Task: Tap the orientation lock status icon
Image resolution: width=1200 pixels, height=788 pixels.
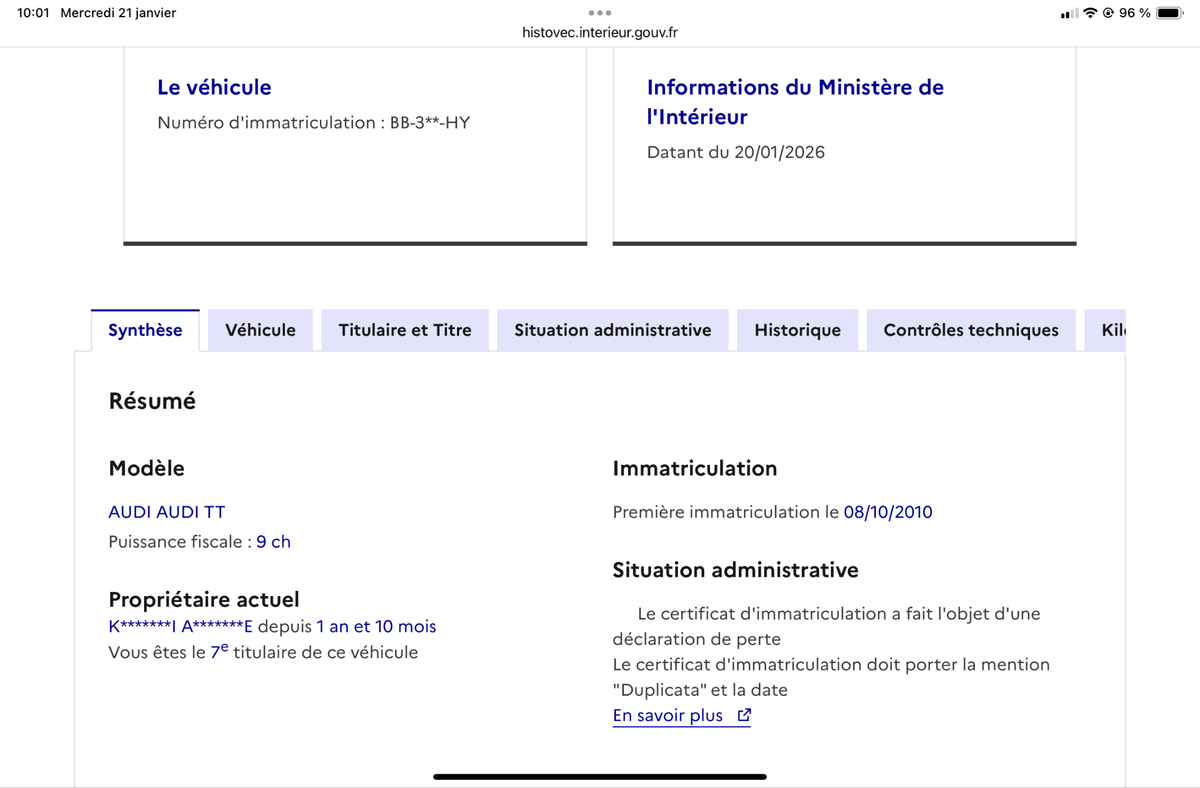Action: click(1108, 13)
